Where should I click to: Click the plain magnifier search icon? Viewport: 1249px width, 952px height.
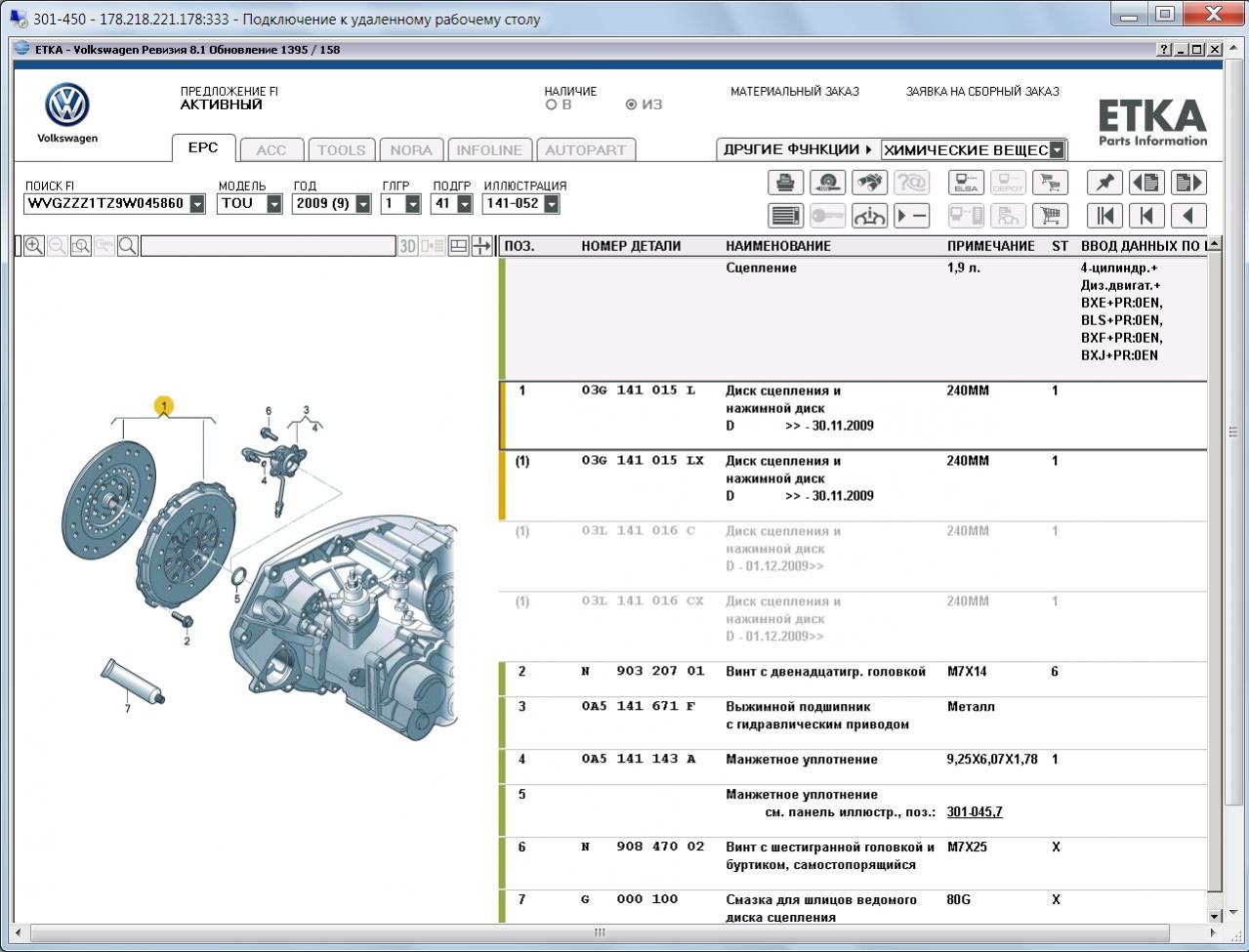128,246
